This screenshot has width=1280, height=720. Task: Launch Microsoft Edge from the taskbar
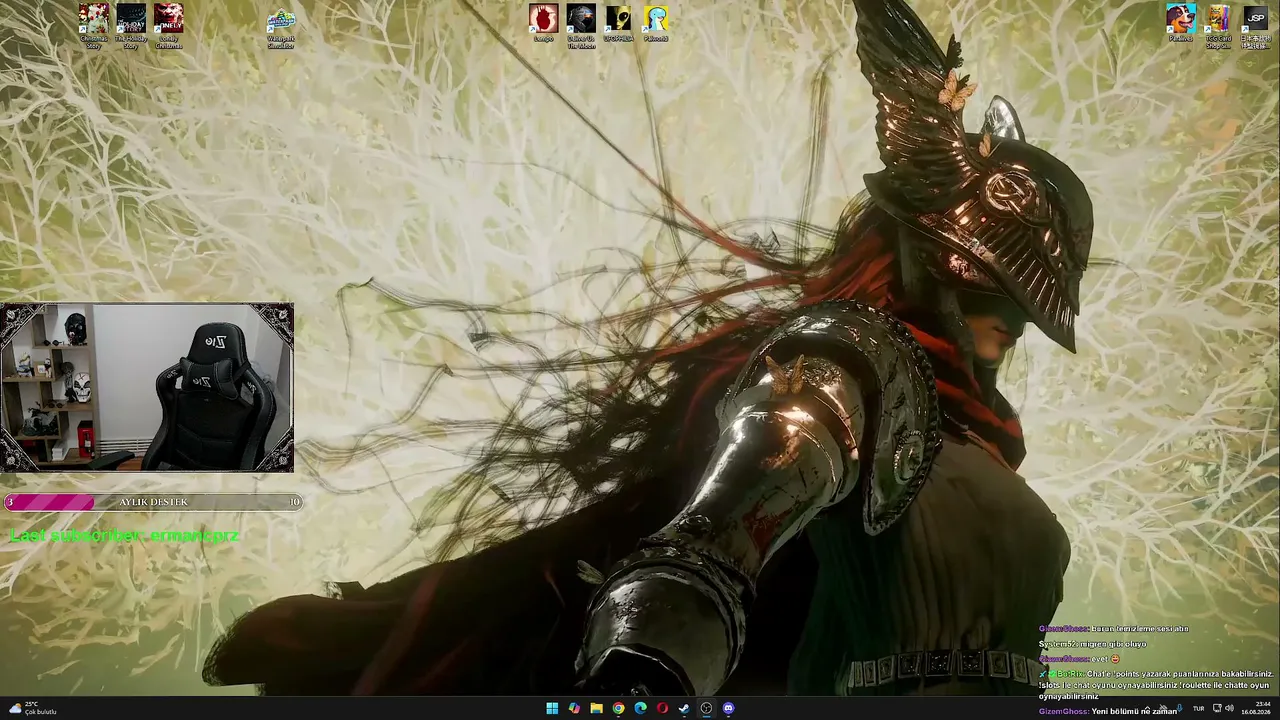pos(640,708)
